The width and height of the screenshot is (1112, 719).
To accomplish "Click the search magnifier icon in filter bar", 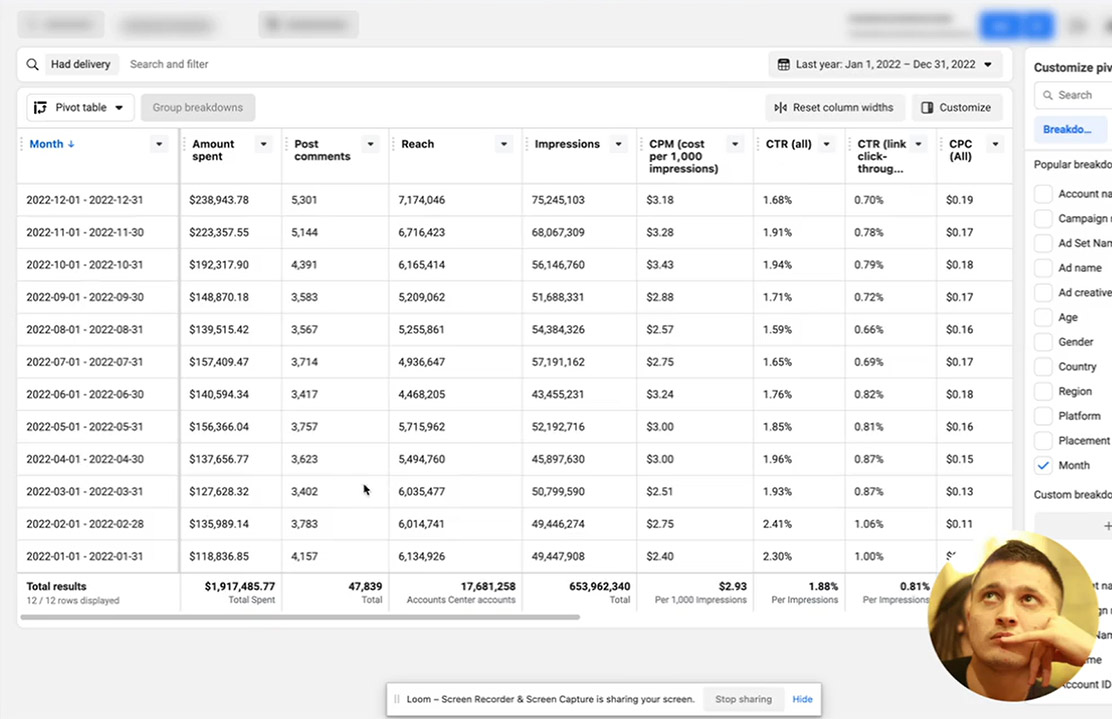I will coord(33,65).
